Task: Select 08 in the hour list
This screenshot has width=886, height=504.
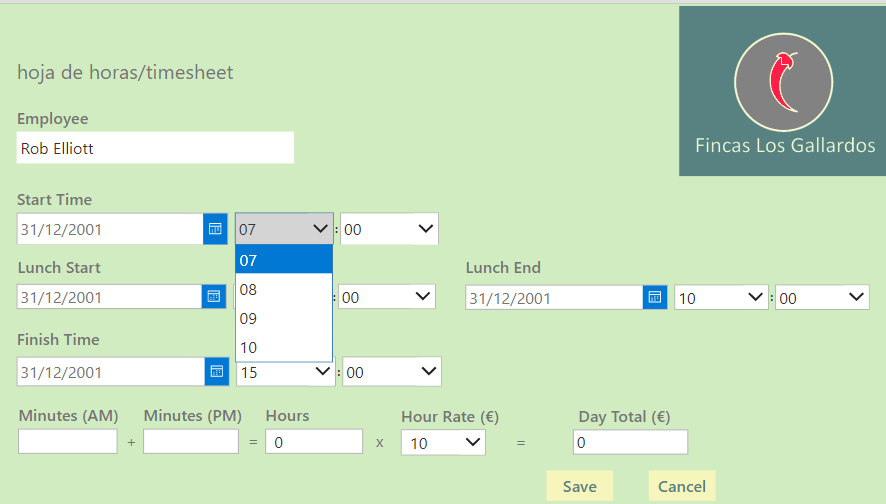Action: [x=283, y=290]
